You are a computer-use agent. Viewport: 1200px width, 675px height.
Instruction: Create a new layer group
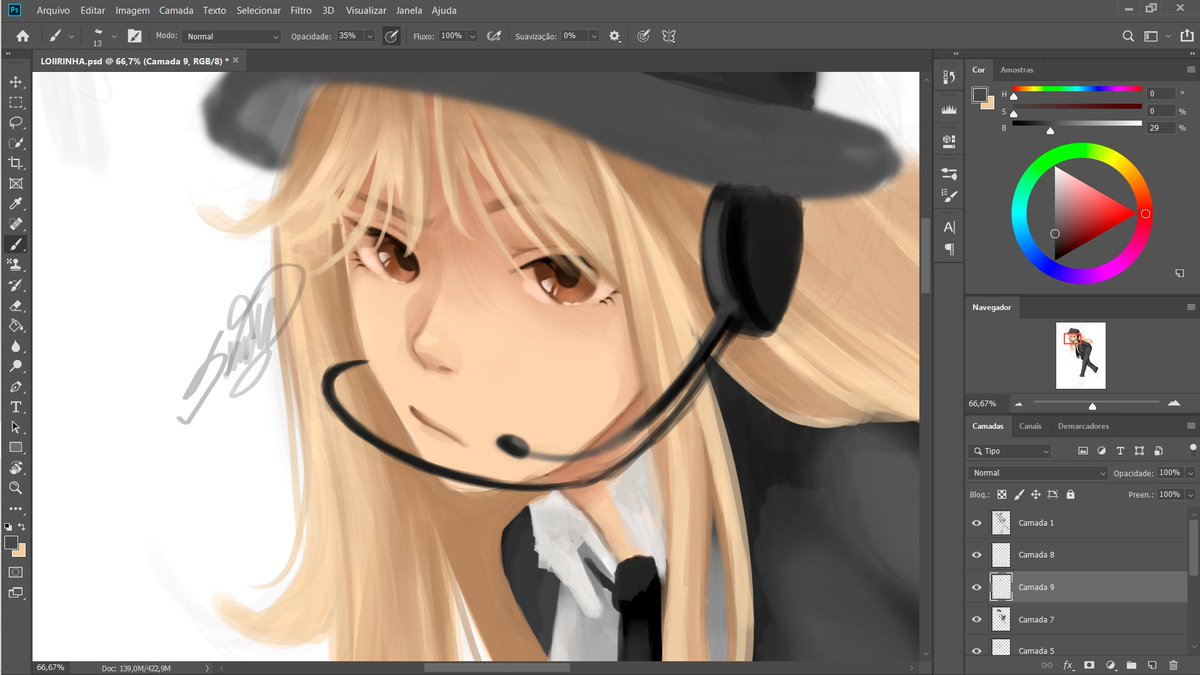click(x=1131, y=665)
